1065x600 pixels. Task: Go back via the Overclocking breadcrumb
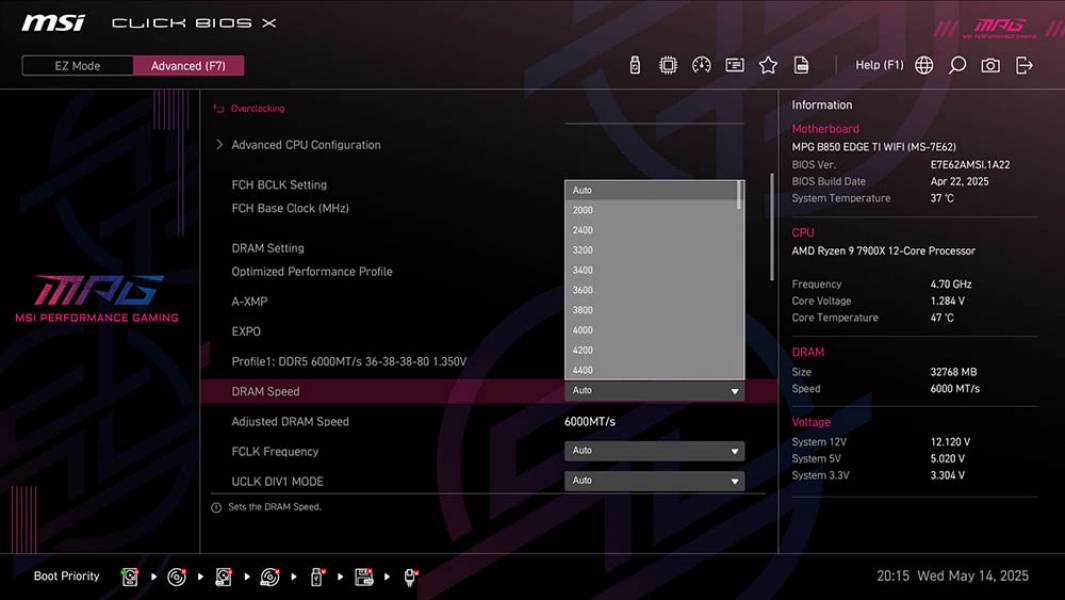[x=257, y=109]
